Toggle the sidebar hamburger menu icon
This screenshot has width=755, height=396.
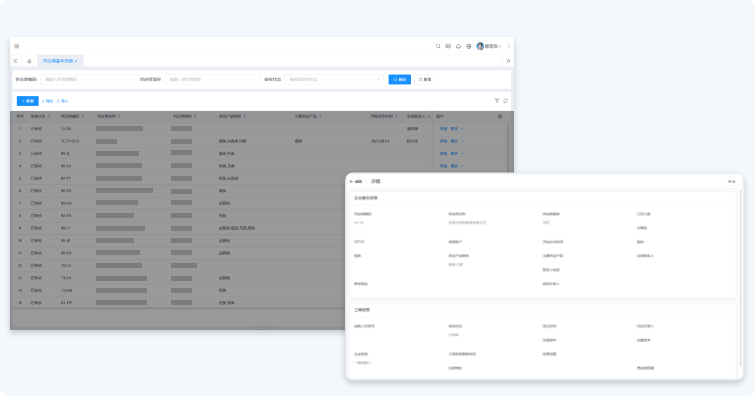point(17,46)
